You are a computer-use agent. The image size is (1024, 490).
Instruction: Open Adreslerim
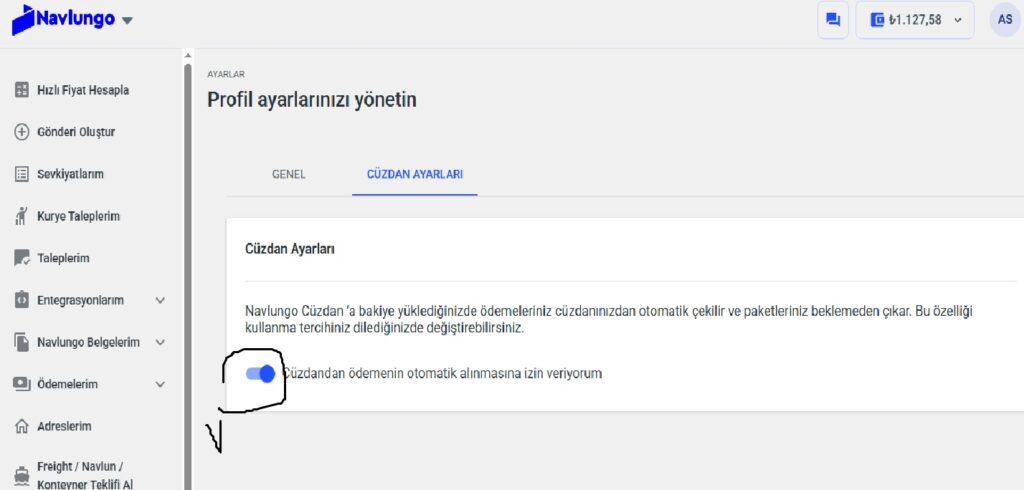(64, 427)
